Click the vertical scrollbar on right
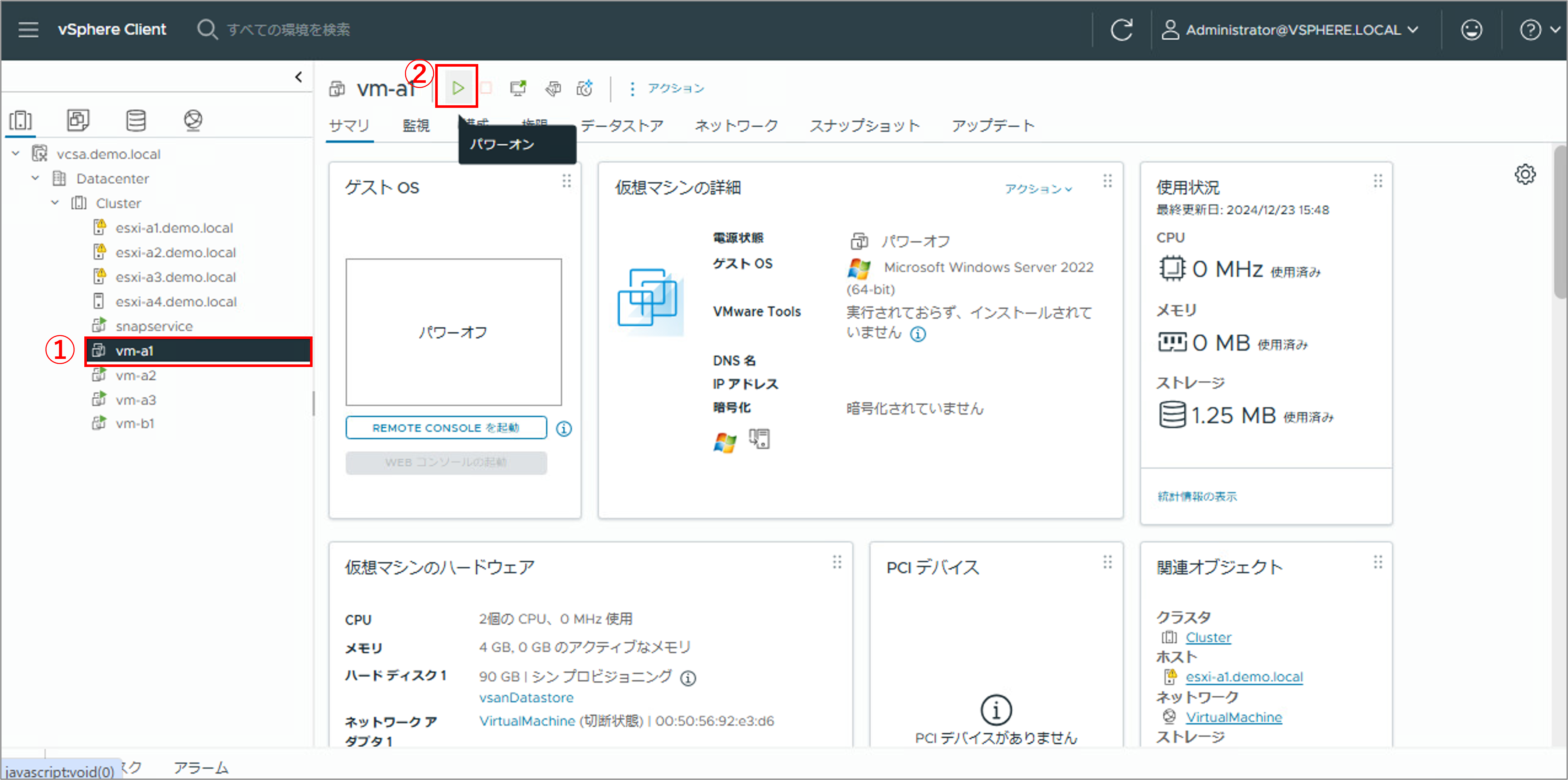 pos(1560,222)
